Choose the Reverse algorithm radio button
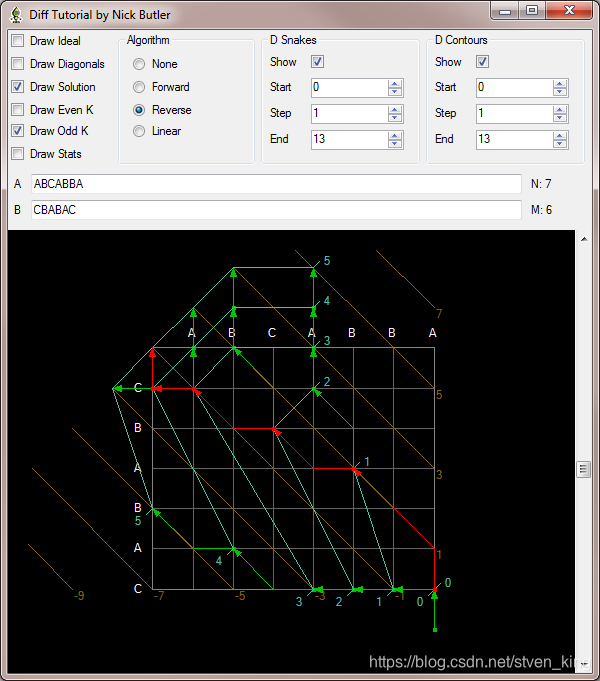Viewport: 600px width, 681px height. click(139, 110)
